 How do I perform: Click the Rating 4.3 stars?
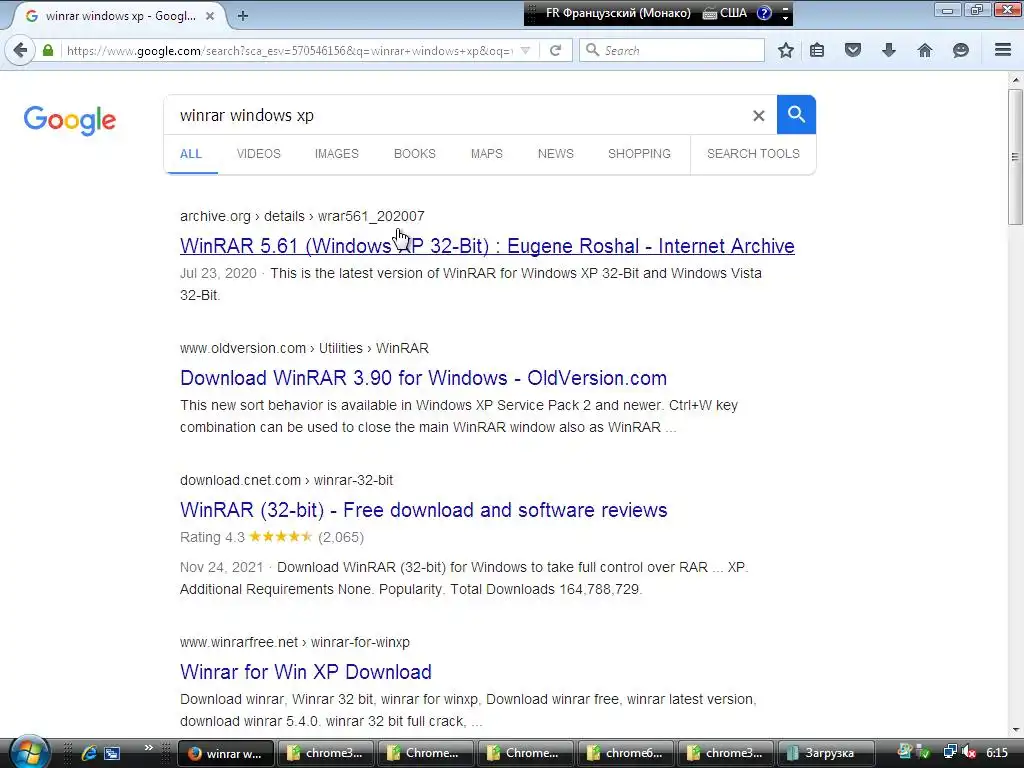(281, 537)
